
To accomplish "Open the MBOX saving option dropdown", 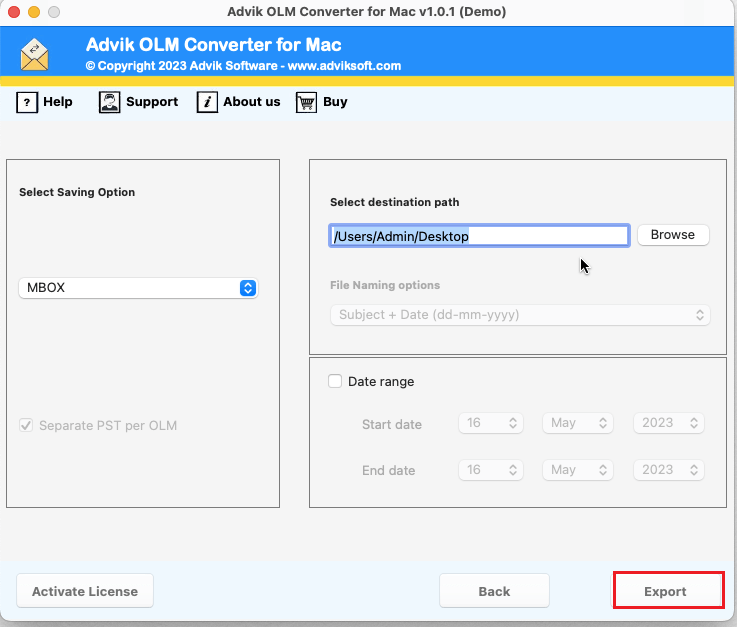I will pyautogui.click(x=138, y=288).
